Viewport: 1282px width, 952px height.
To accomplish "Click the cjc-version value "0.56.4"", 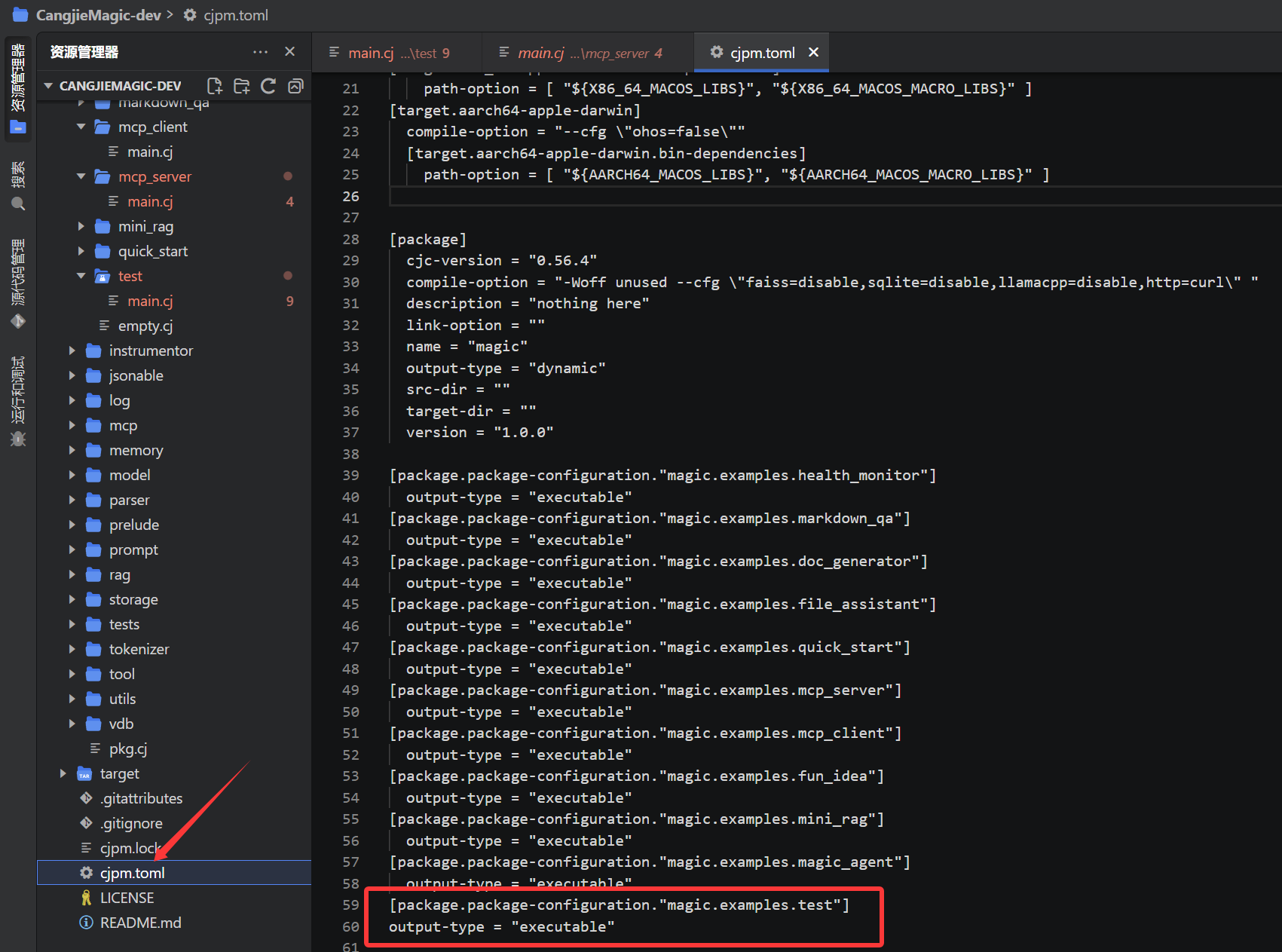I will [563, 260].
